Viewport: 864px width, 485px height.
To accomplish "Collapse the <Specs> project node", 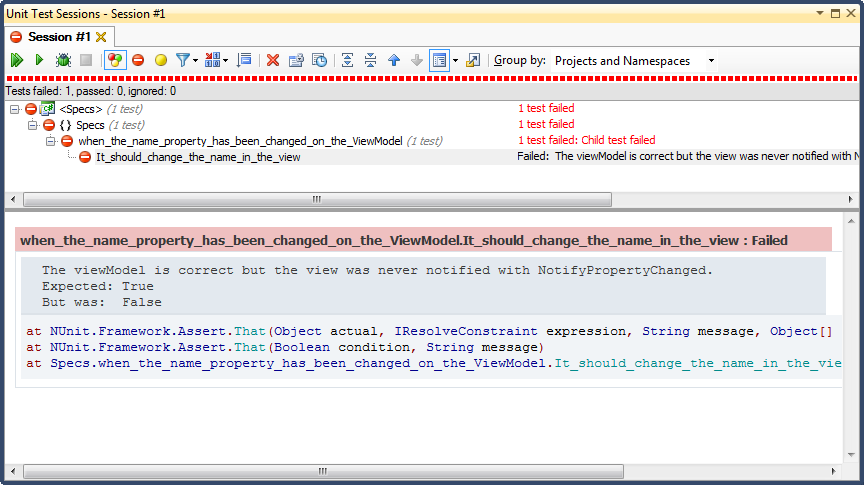I will tap(14, 109).
